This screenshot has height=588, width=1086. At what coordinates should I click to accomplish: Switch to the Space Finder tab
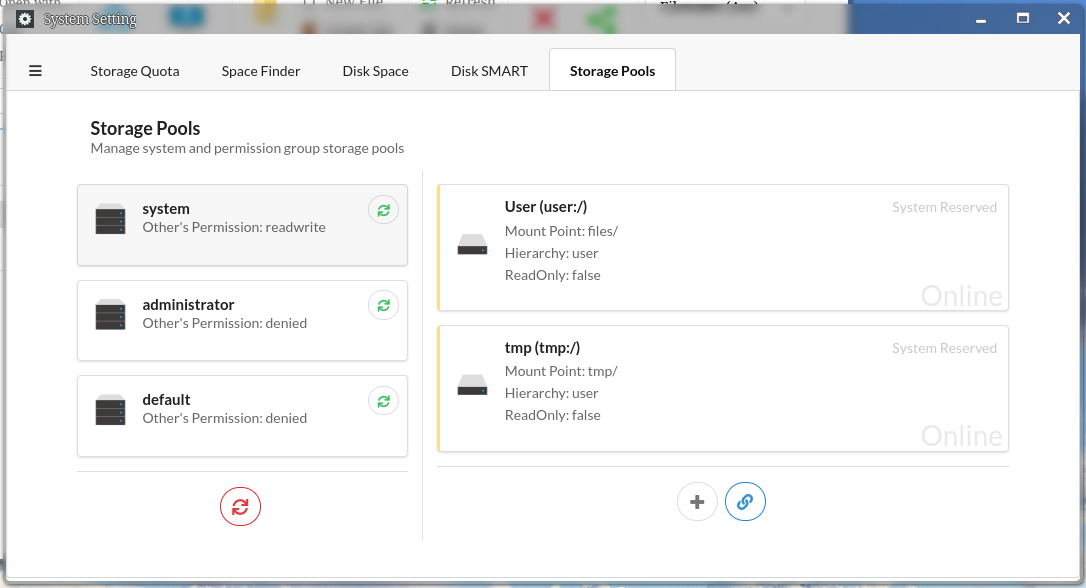pyautogui.click(x=260, y=71)
